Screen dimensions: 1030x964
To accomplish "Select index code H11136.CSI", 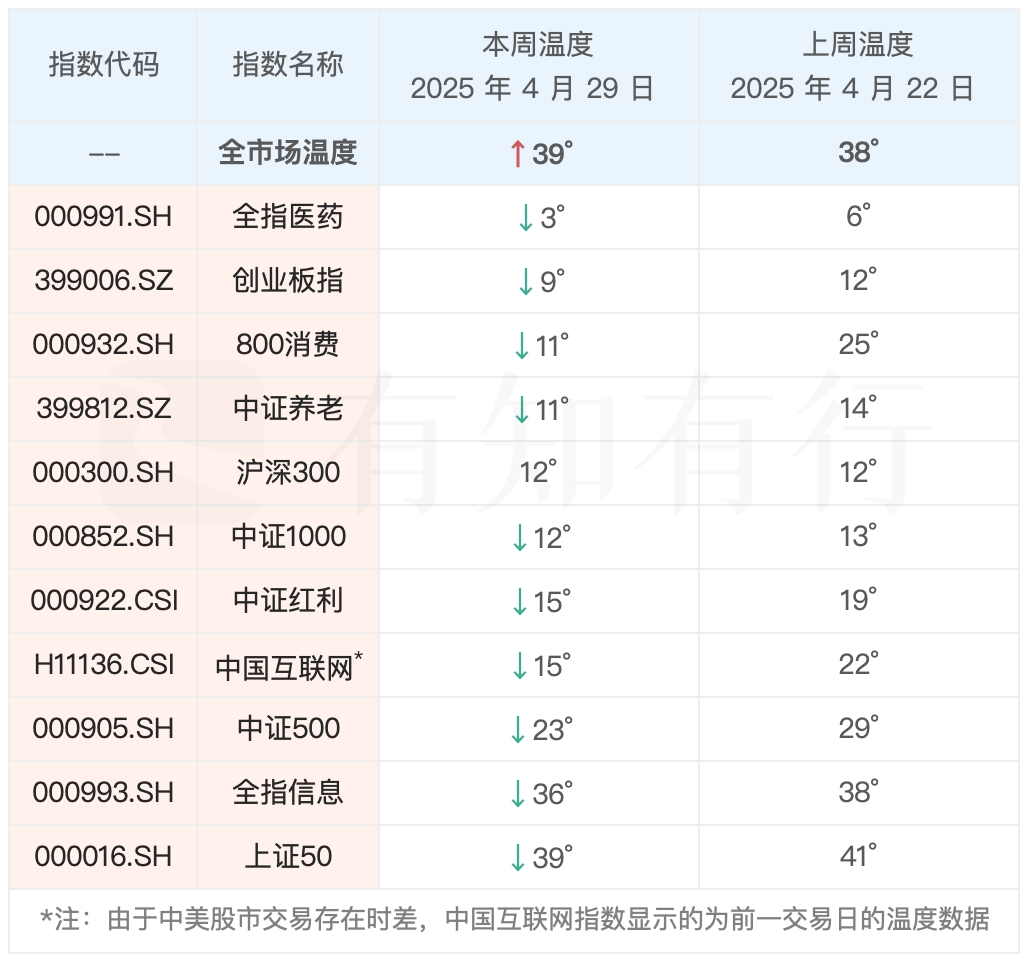I will pyautogui.click(x=104, y=665).
